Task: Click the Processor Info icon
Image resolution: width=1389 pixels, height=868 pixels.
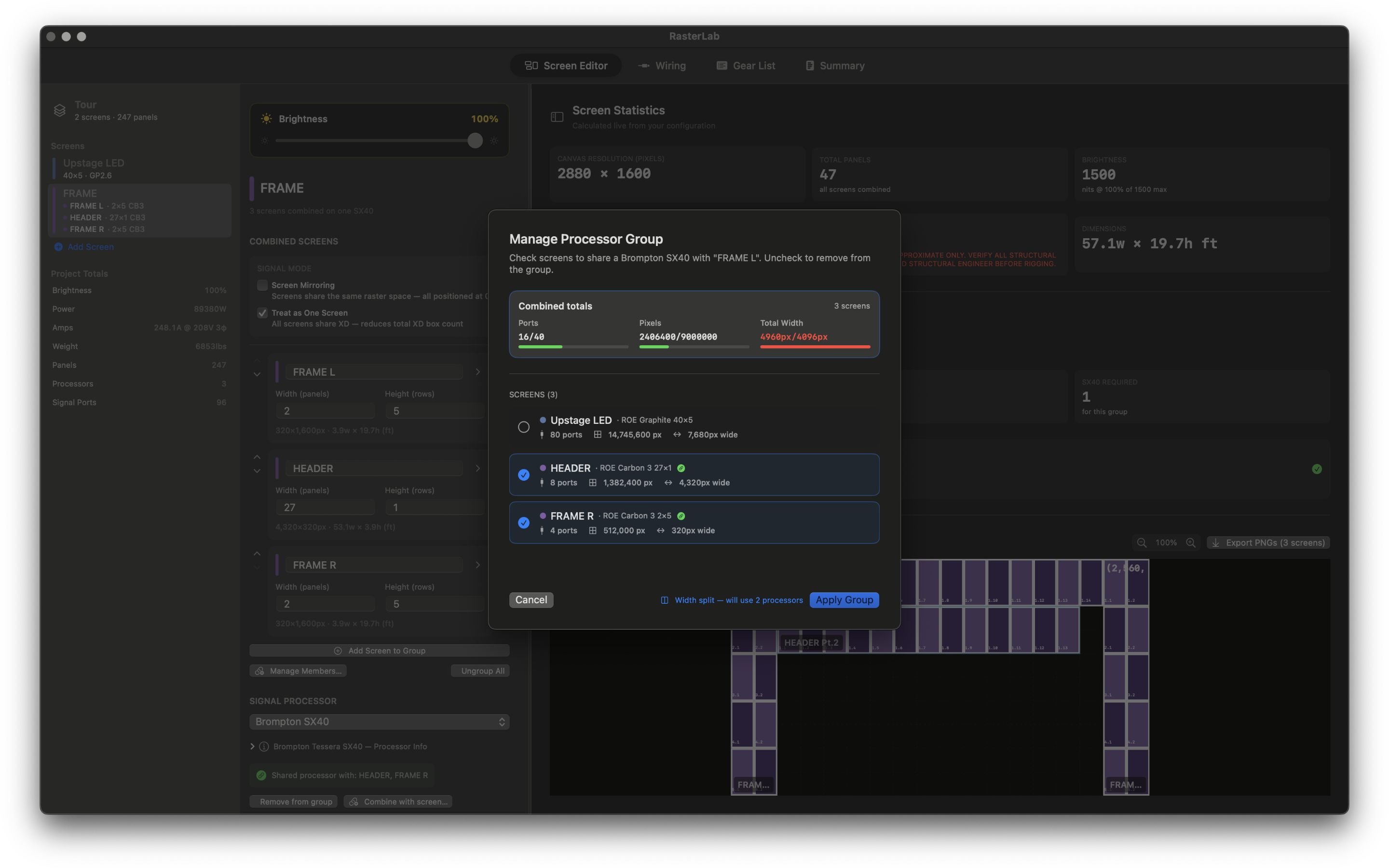Action: pyautogui.click(x=264, y=746)
